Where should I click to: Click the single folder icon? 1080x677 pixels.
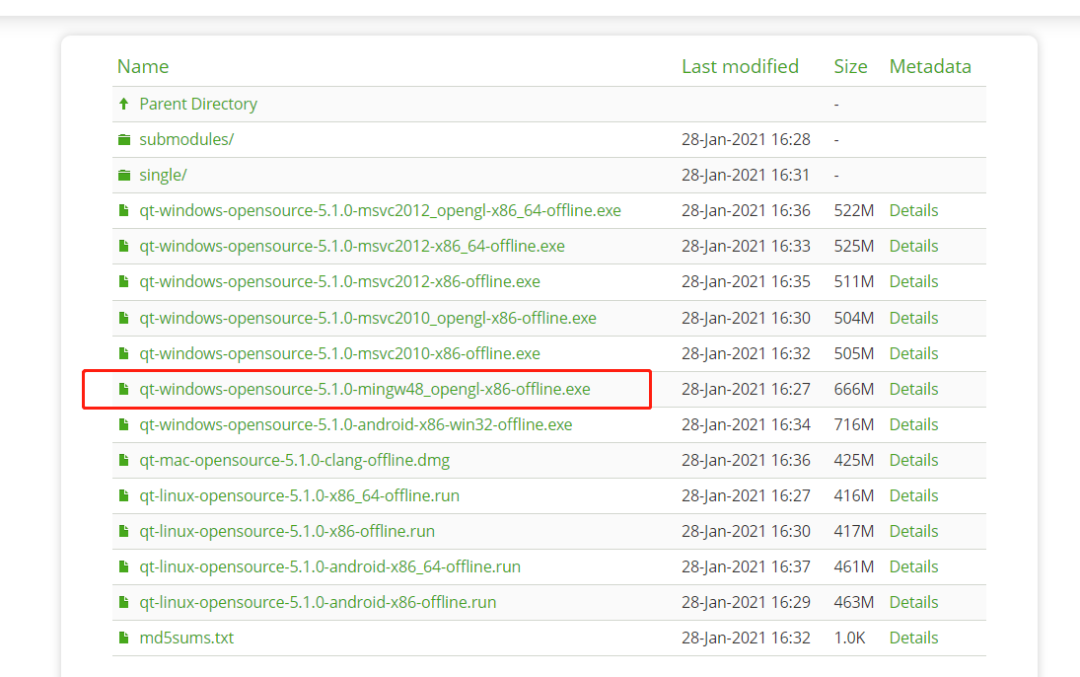124,175
